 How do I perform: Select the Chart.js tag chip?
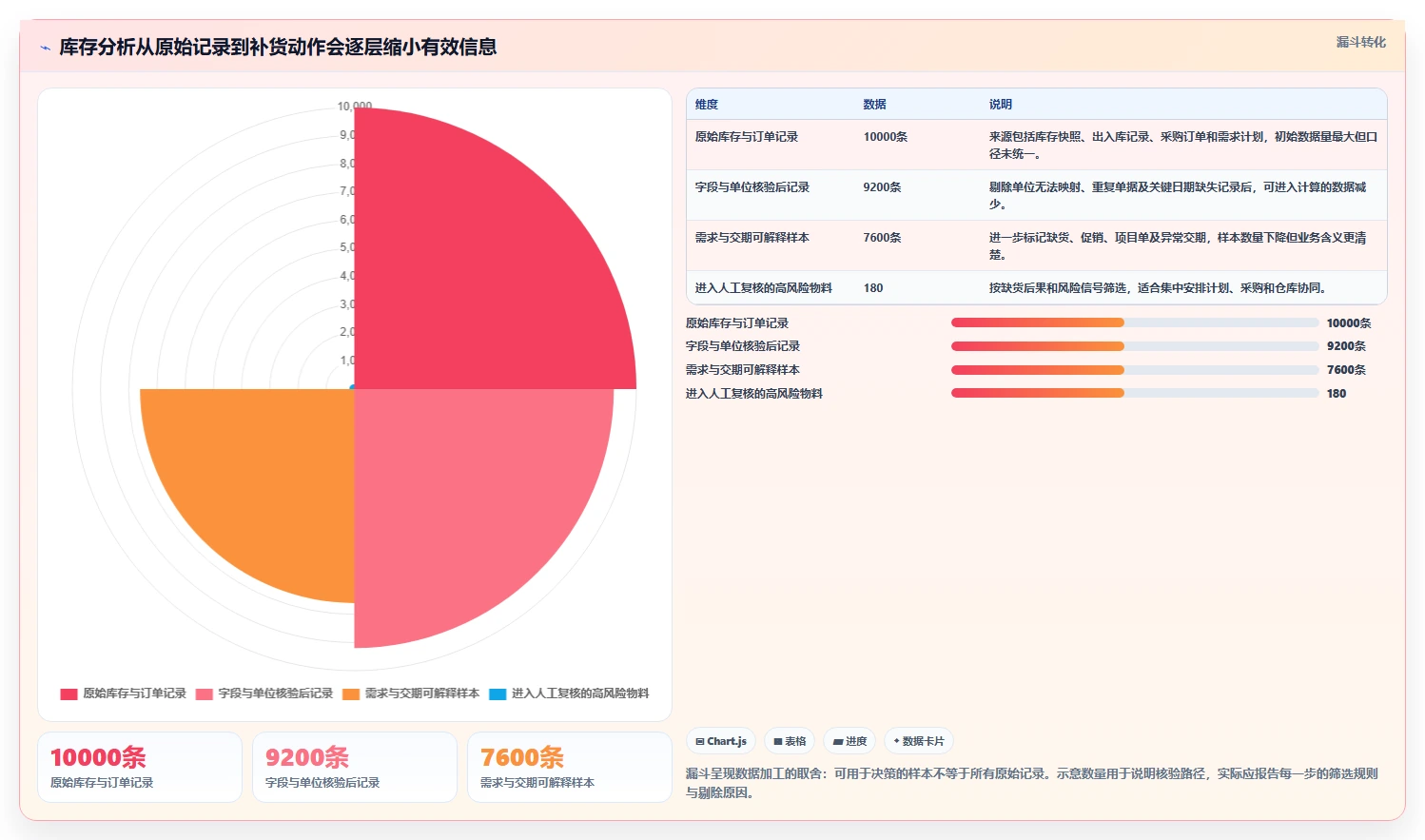(721, 741)
